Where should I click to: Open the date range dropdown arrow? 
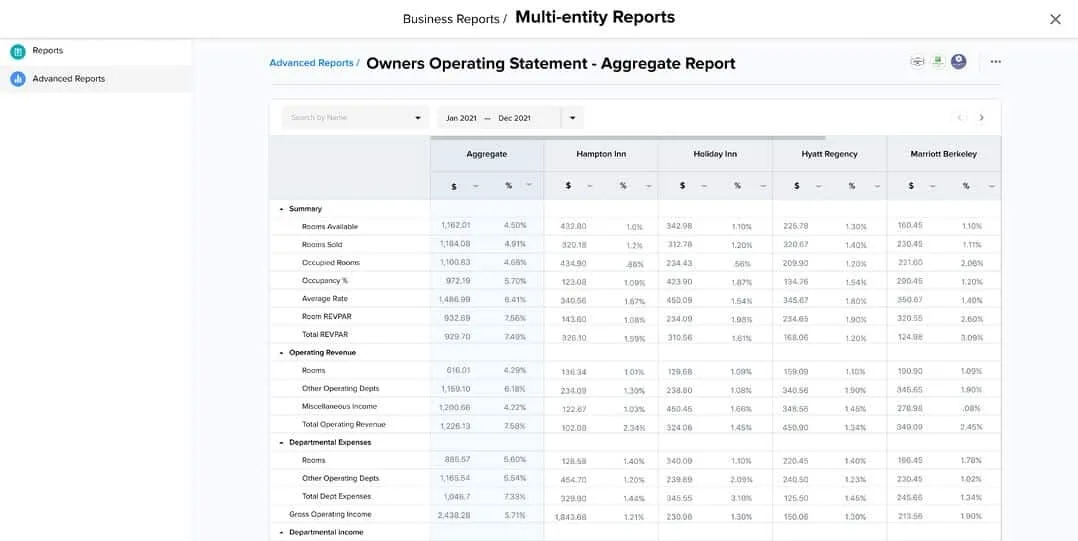coord(572,118)
